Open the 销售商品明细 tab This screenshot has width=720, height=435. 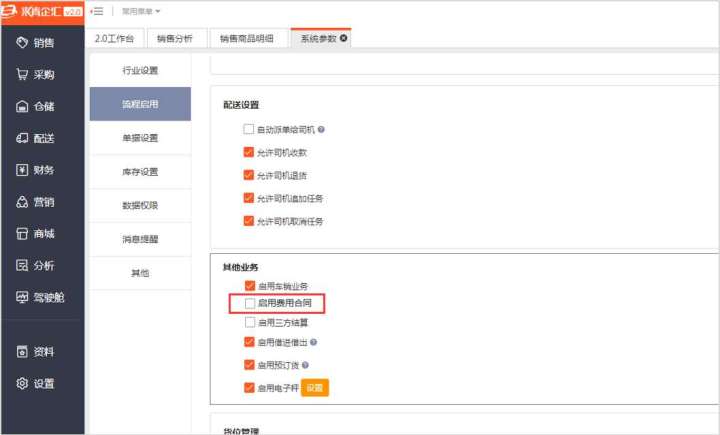247,38
